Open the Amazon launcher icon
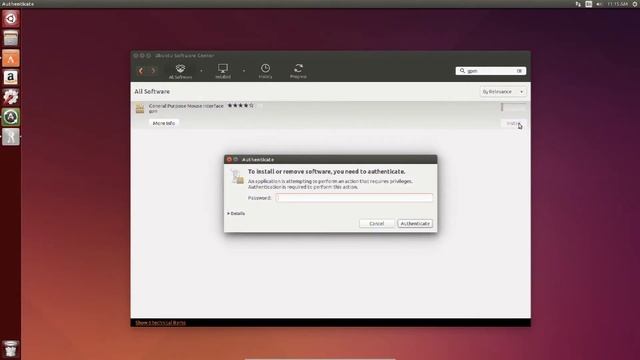The image size is (640, 360). pos(11,78)
